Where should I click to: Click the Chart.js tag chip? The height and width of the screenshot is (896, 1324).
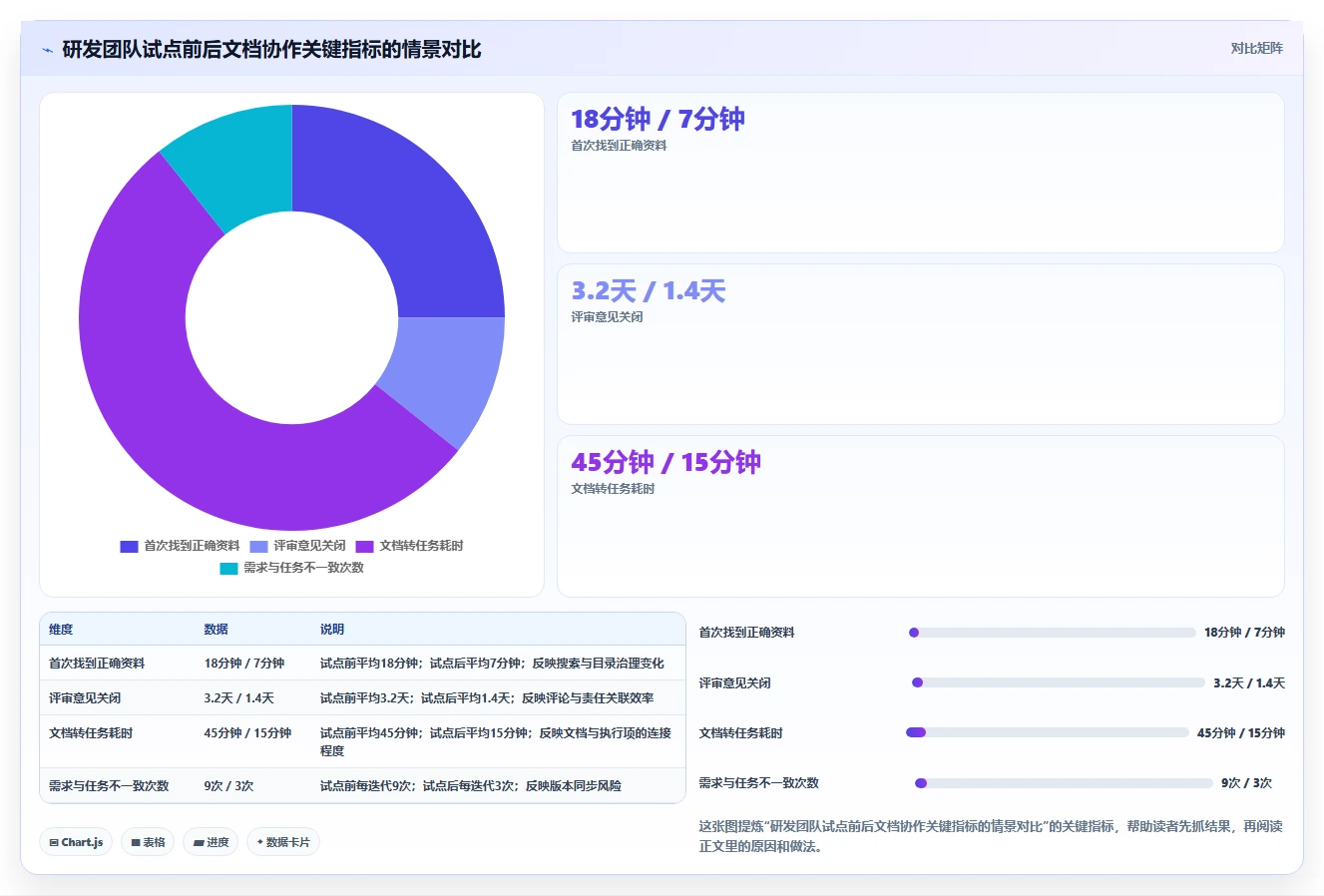pos(76,842)
